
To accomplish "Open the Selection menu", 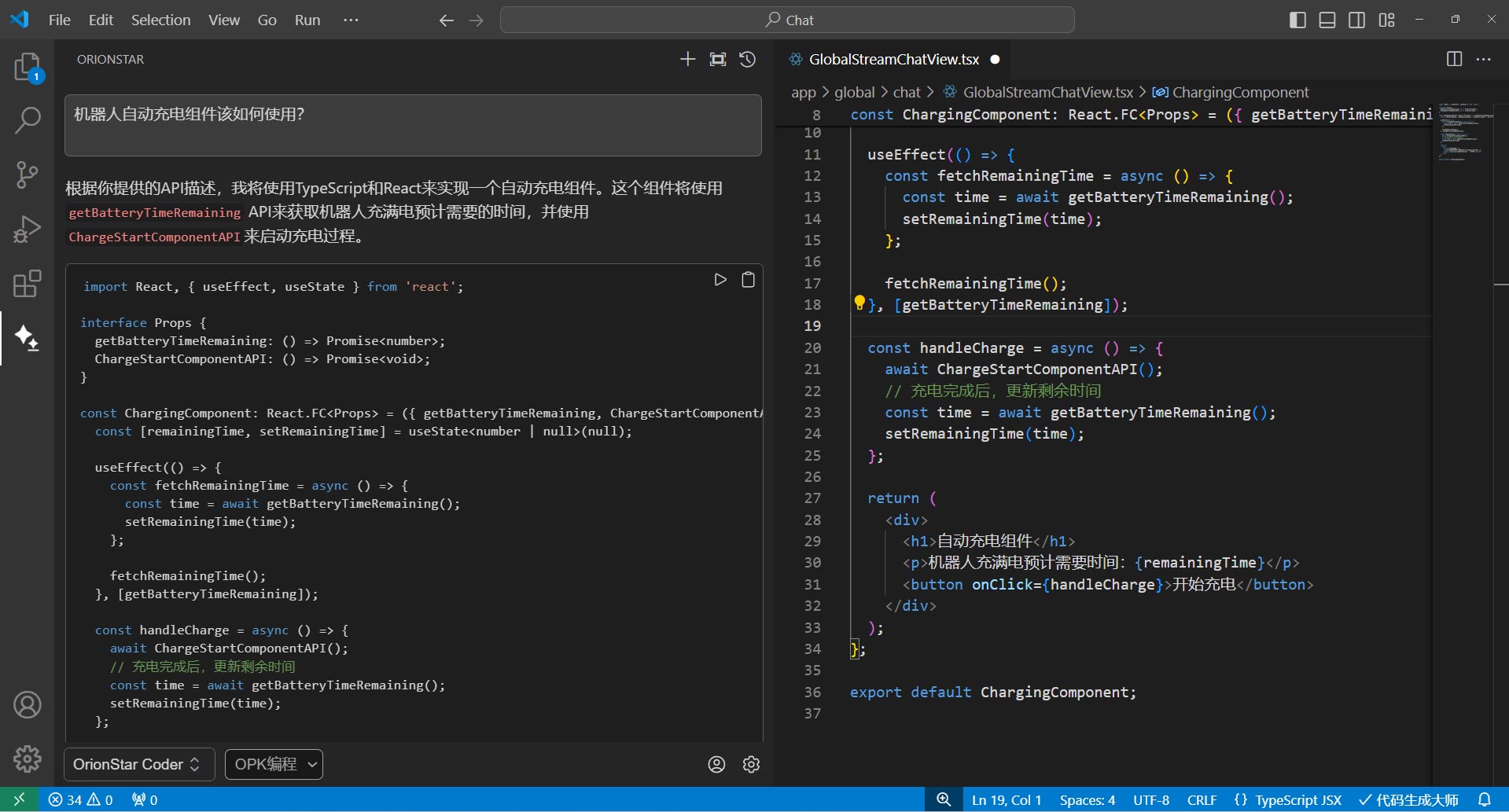I will 160,20.
